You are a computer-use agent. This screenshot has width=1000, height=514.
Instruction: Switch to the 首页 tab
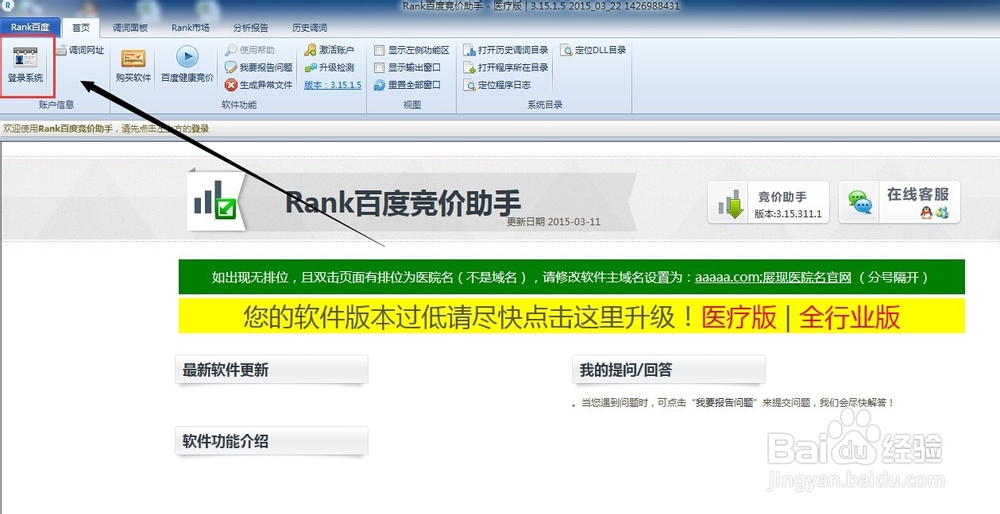81,27
